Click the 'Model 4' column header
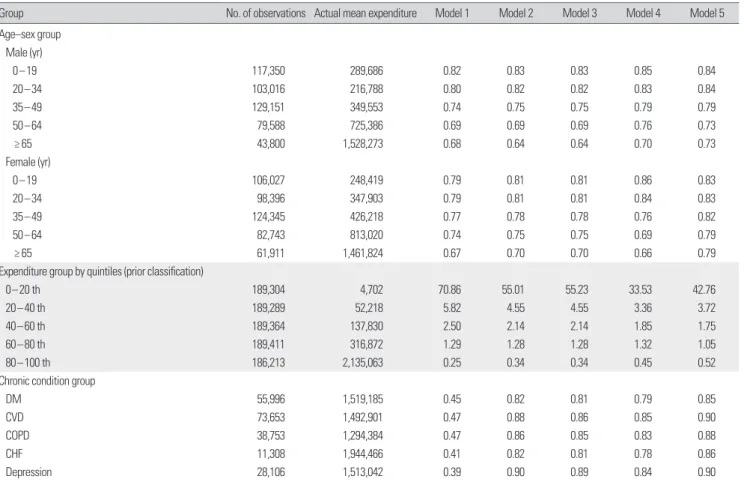The width and height of the screenshot is (744, 482). point(643,13)
